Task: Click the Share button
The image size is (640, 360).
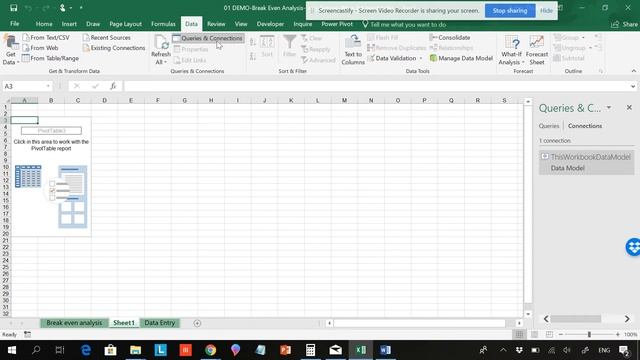Action: [625, 24]
